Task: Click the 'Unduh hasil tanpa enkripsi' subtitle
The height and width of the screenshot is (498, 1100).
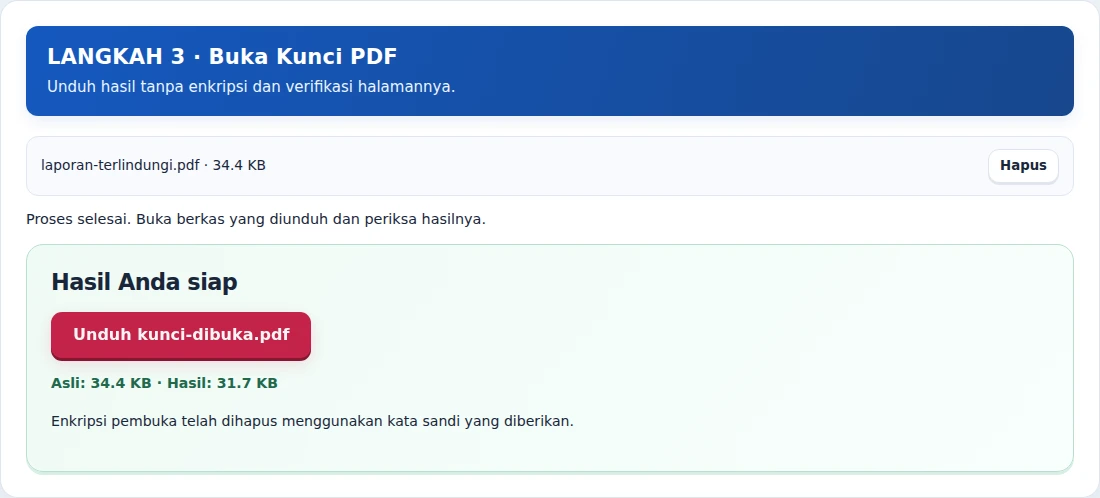Action: pos(251,87)
